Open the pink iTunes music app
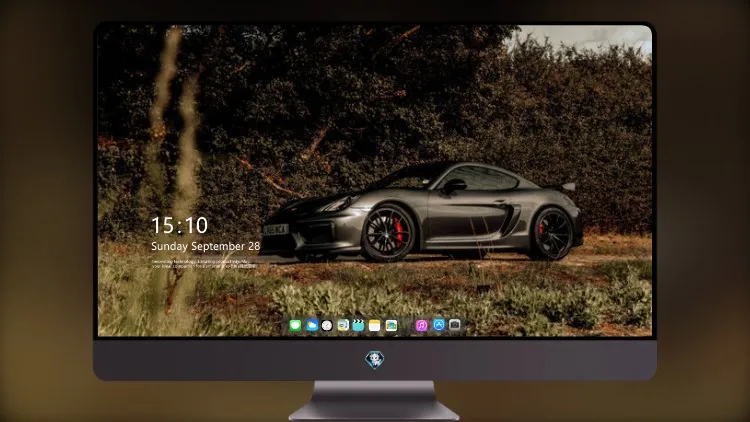This screenshot has height=422, width=750. 421,326
